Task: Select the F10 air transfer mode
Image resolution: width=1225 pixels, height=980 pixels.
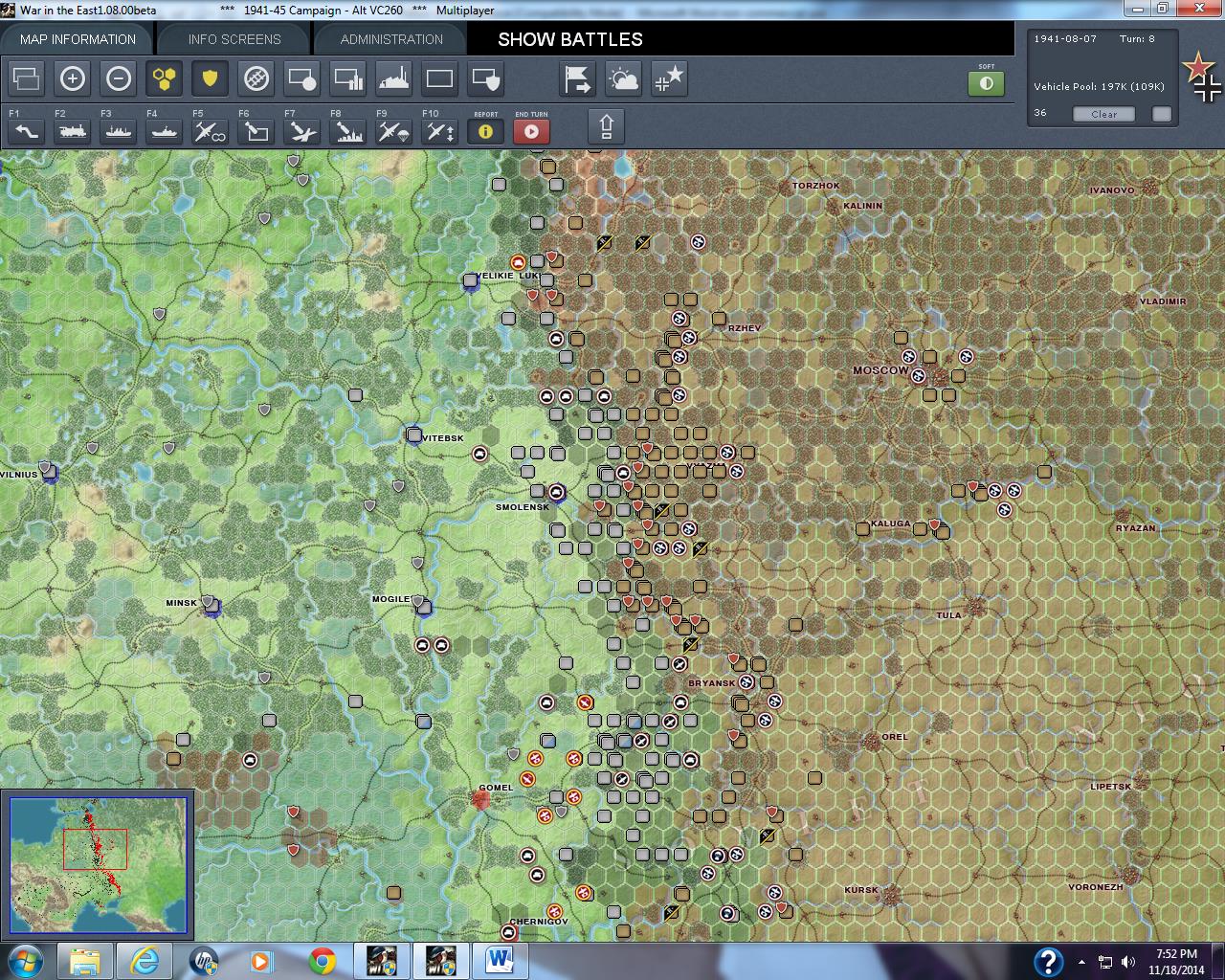Action: [x=440, y=130]
